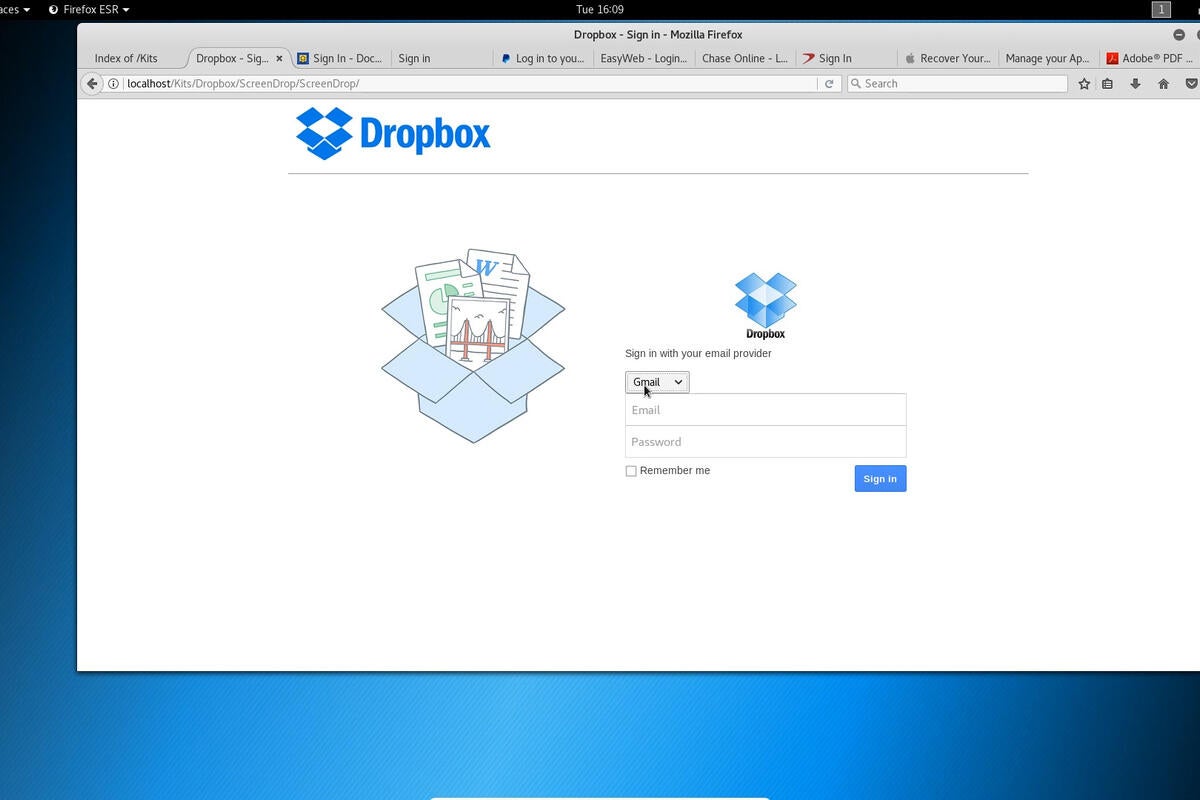Click the Firefox search box
Screen dimensions: 1200x800
[957, 84]
